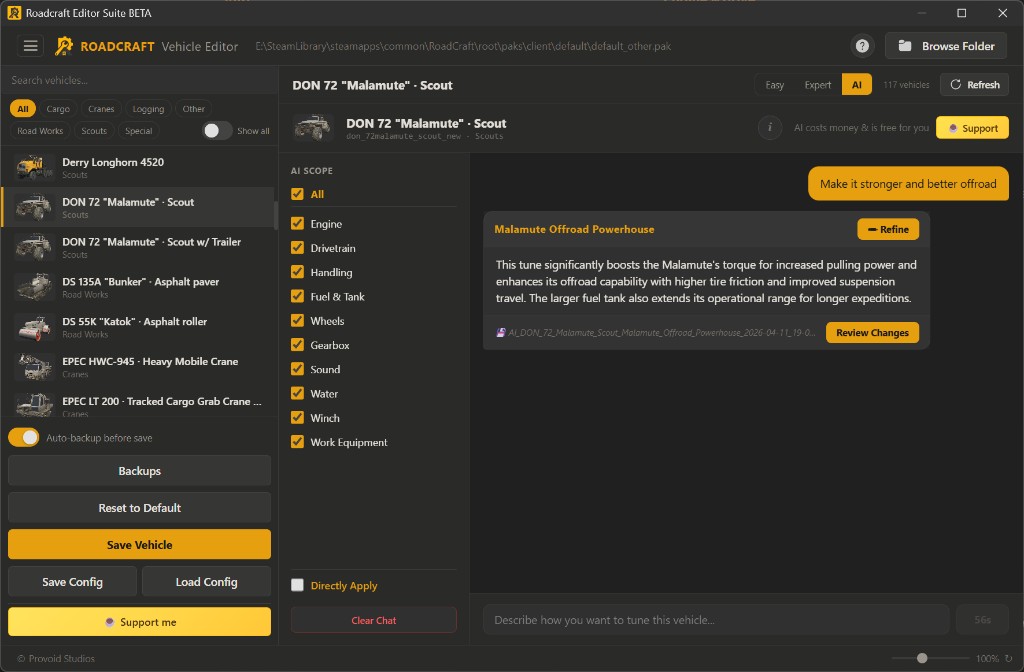Open Review Changes
Viewport: 1024px width, 672px height.
(x=872, y=332)
